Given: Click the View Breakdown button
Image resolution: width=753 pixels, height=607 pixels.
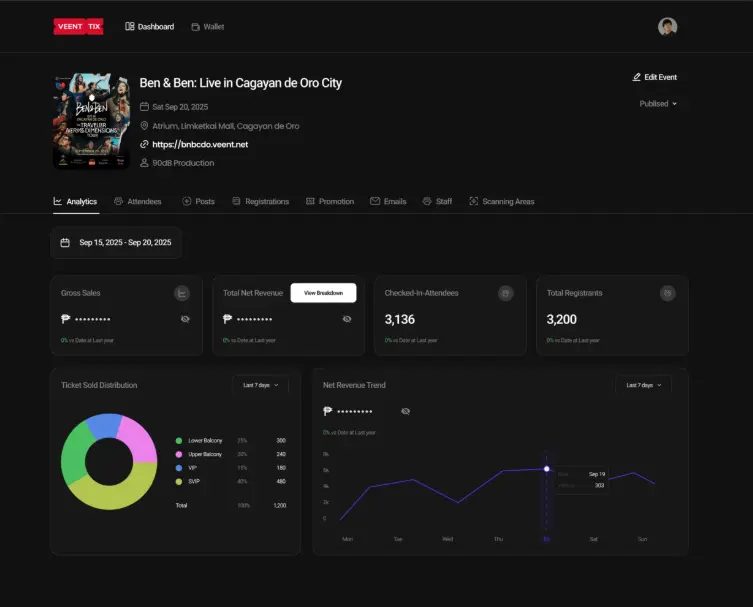Looking at the screenshot, I should point(323,293).
